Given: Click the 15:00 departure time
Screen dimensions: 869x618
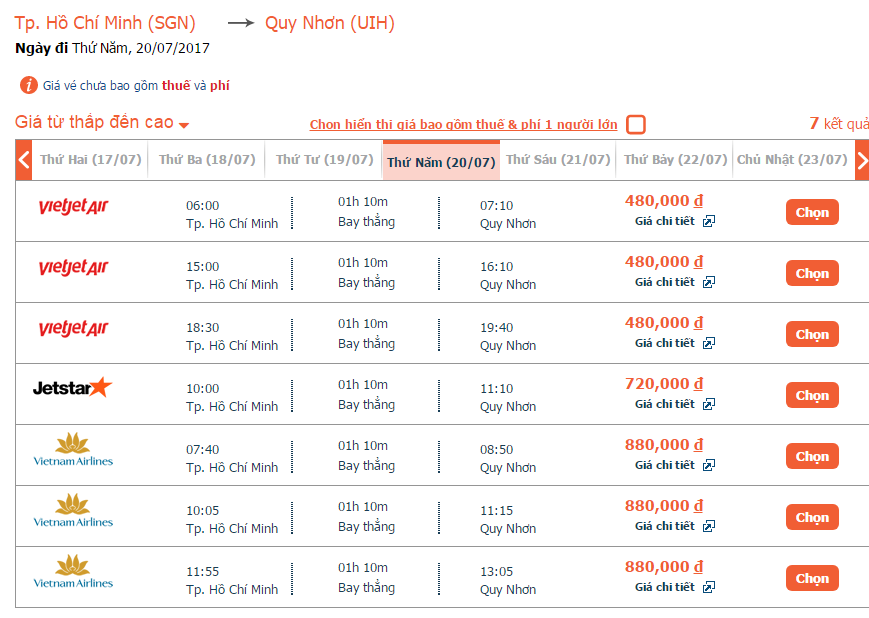Looking at the screenshot, I should [x=202, y=267].
